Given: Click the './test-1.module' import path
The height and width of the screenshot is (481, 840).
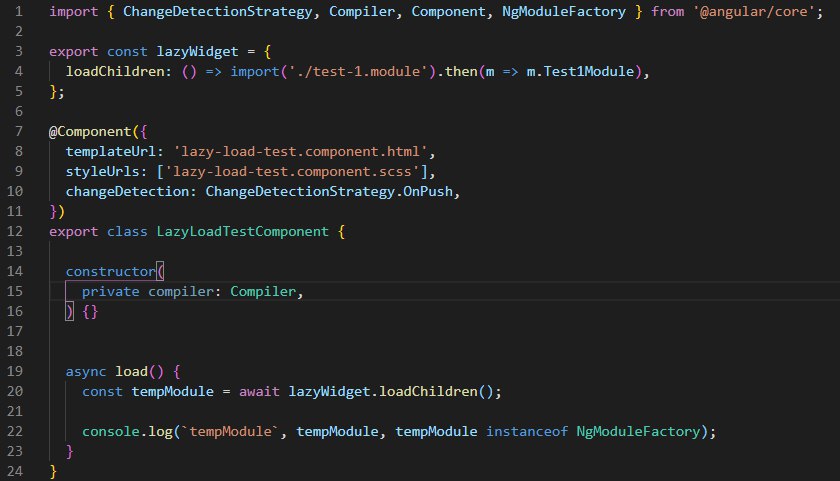Looking at the screenshot, I should click(358, 71).
